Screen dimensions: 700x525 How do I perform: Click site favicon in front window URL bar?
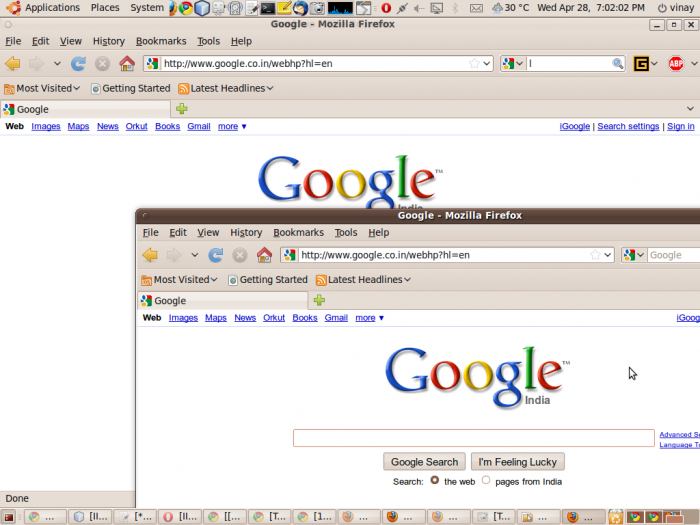(290, 255)
